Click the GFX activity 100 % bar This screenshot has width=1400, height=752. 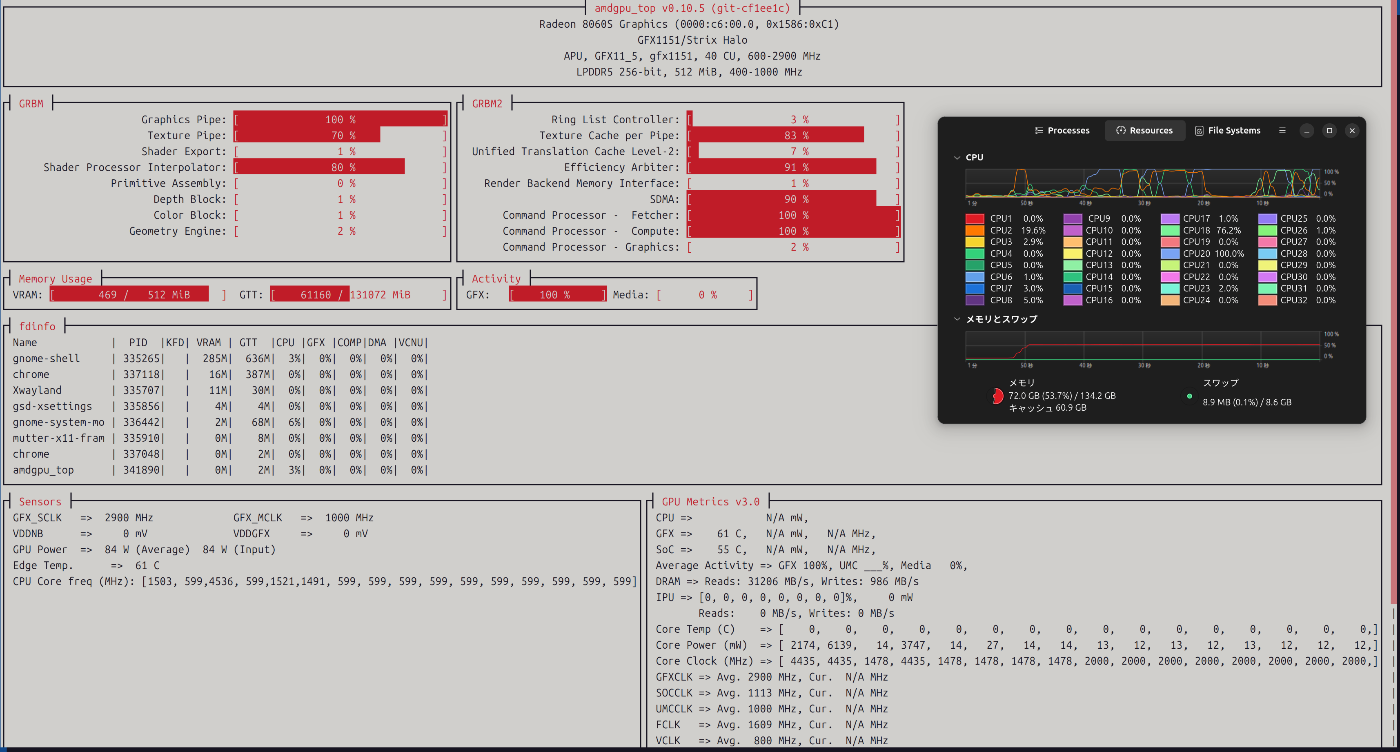(558, 295)
